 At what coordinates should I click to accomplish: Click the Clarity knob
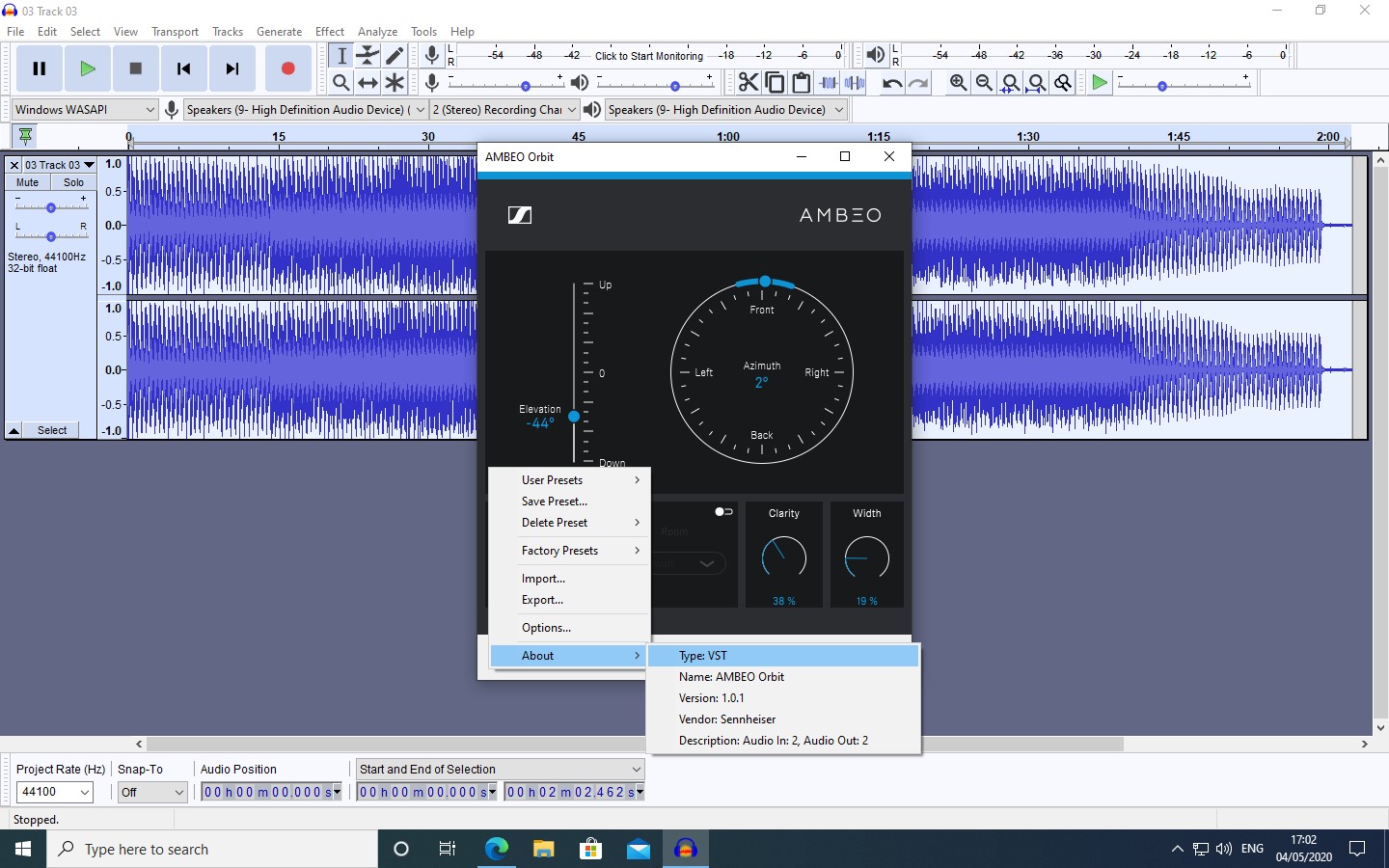pyautogui.click(x=784, y=558)
